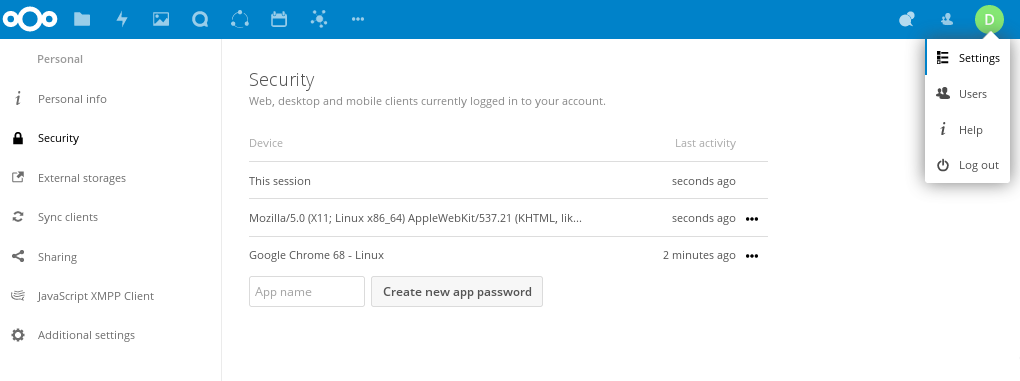
Task: Click the 'Last activity' column header
Action: tap(705, 143)
